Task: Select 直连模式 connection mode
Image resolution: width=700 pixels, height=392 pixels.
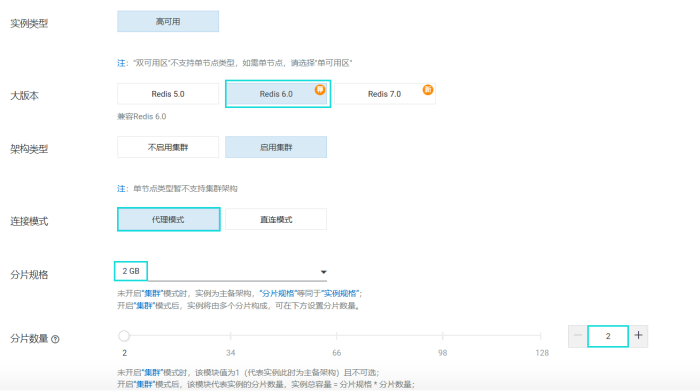Action: [x=276, y=219]
